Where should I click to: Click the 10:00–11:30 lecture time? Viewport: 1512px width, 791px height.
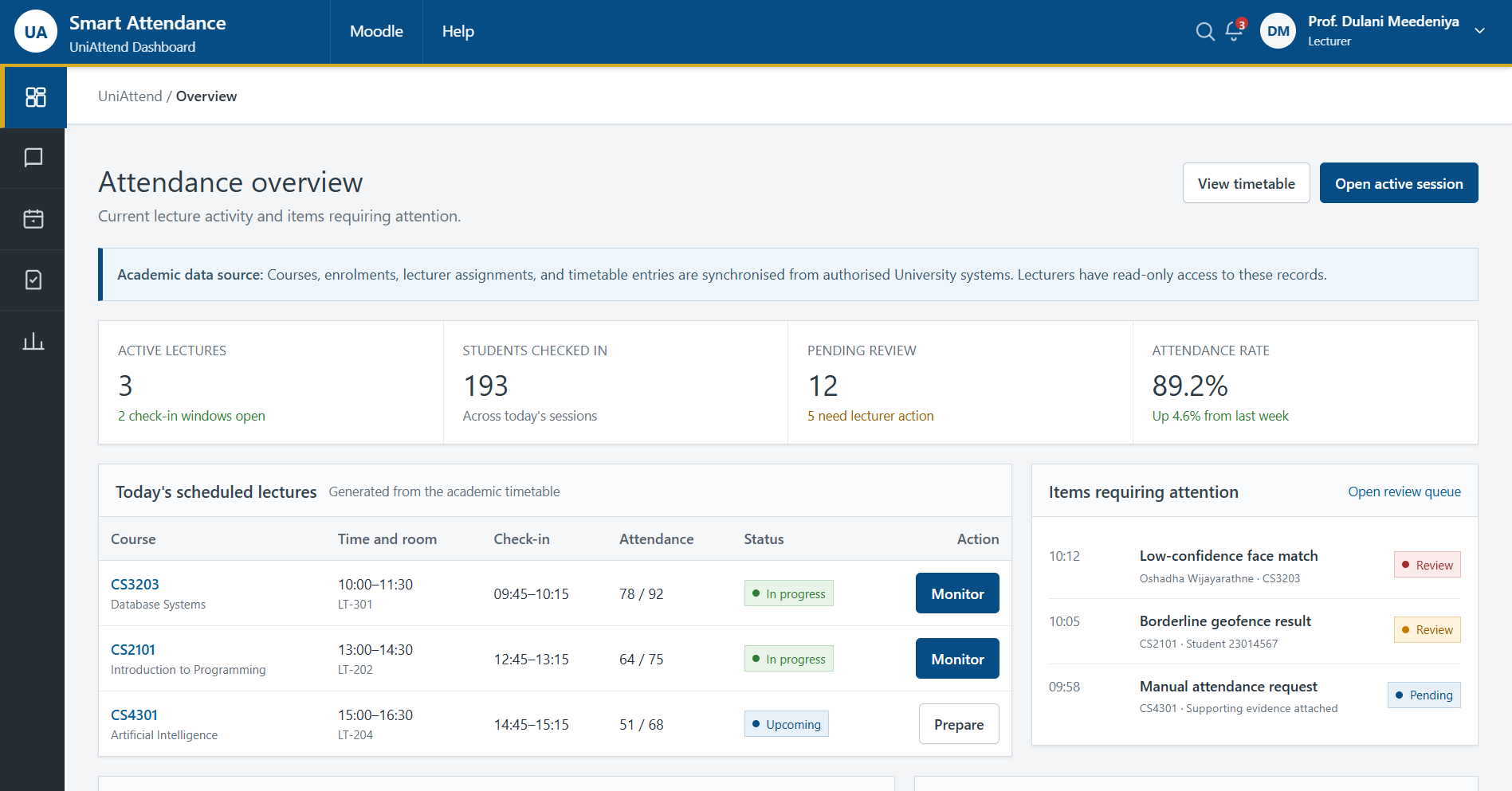click(375, 584)
